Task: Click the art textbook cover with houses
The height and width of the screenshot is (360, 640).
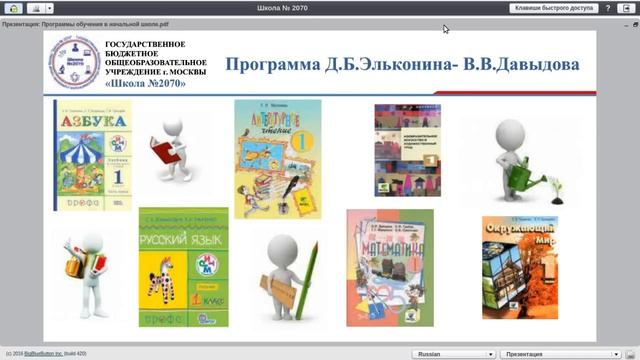Action: (x=408, y=150)
